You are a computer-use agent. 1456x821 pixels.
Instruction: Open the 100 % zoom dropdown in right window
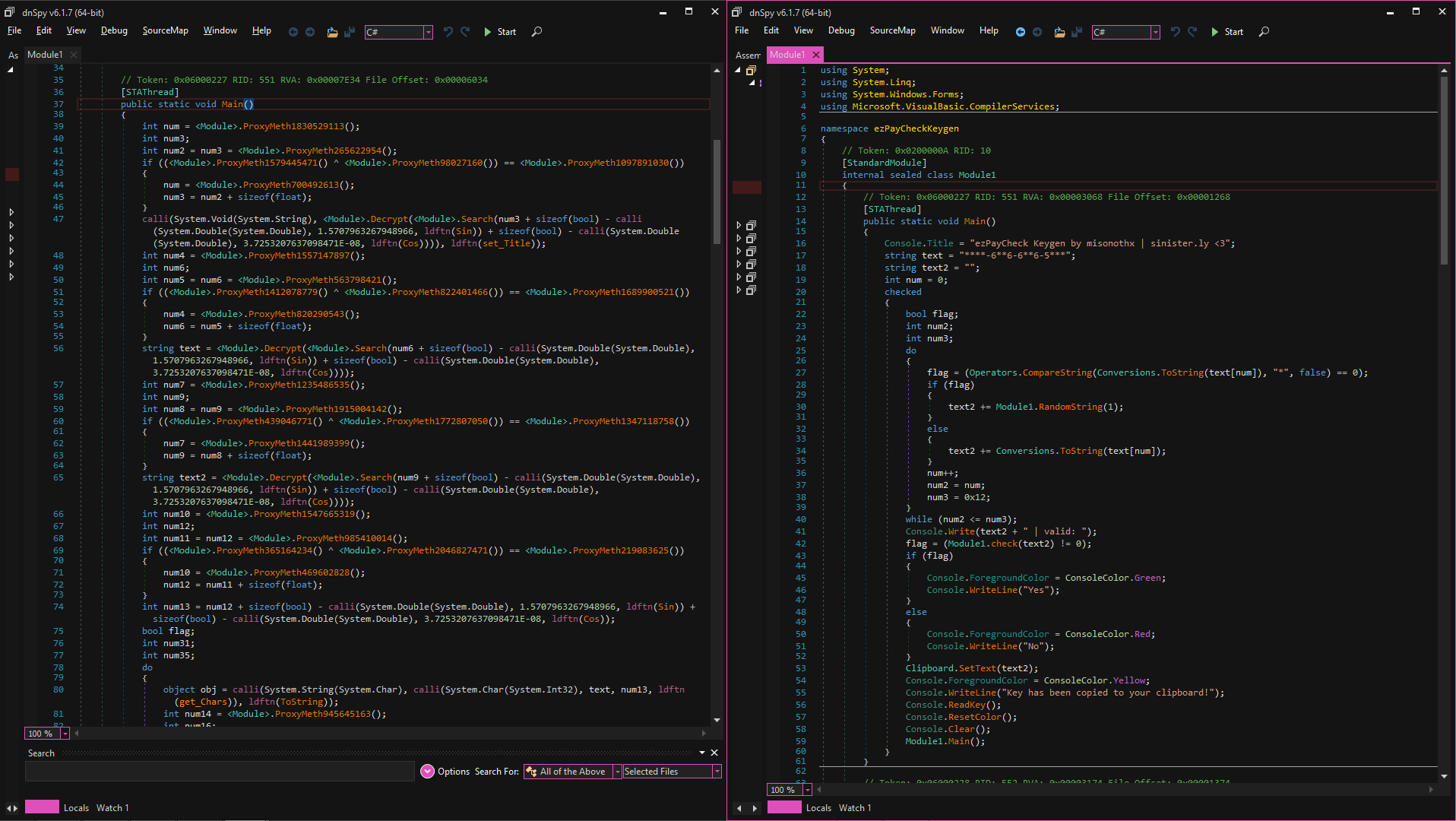(x=807, y=790)
